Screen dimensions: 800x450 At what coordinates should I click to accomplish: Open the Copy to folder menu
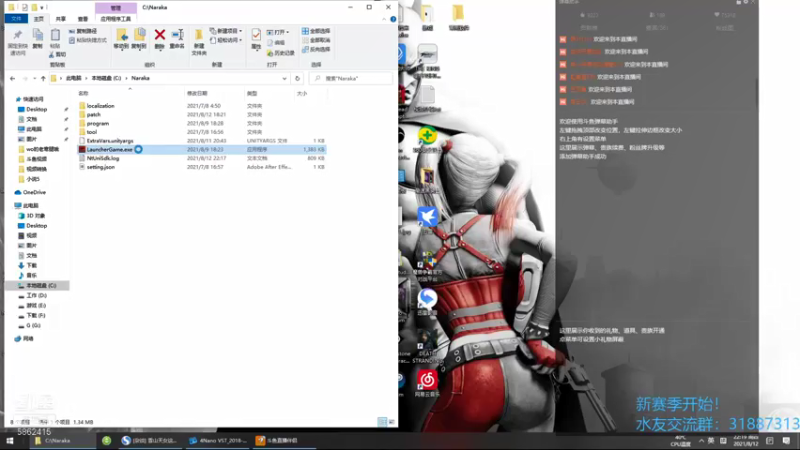point(139,39)
